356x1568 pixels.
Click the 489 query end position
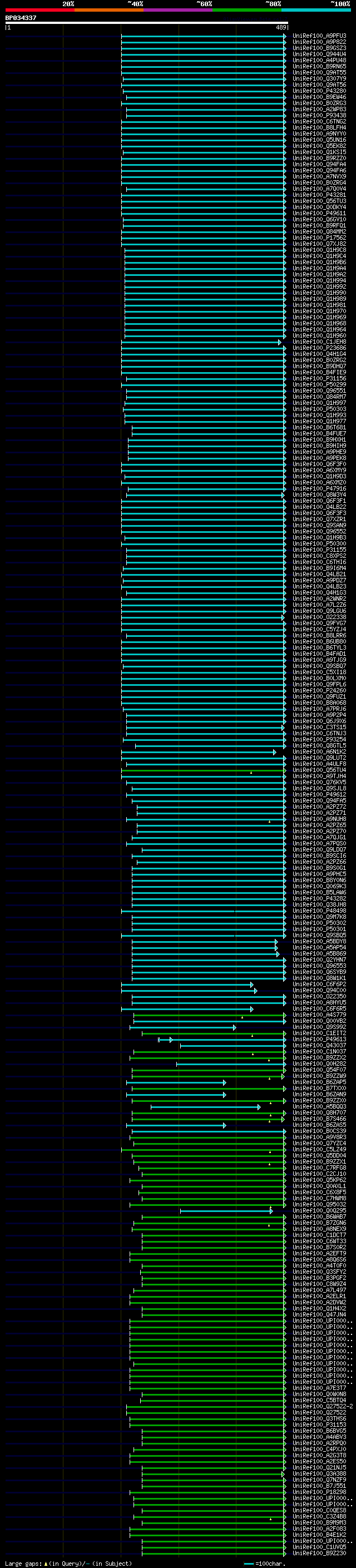tap(281, 27)
